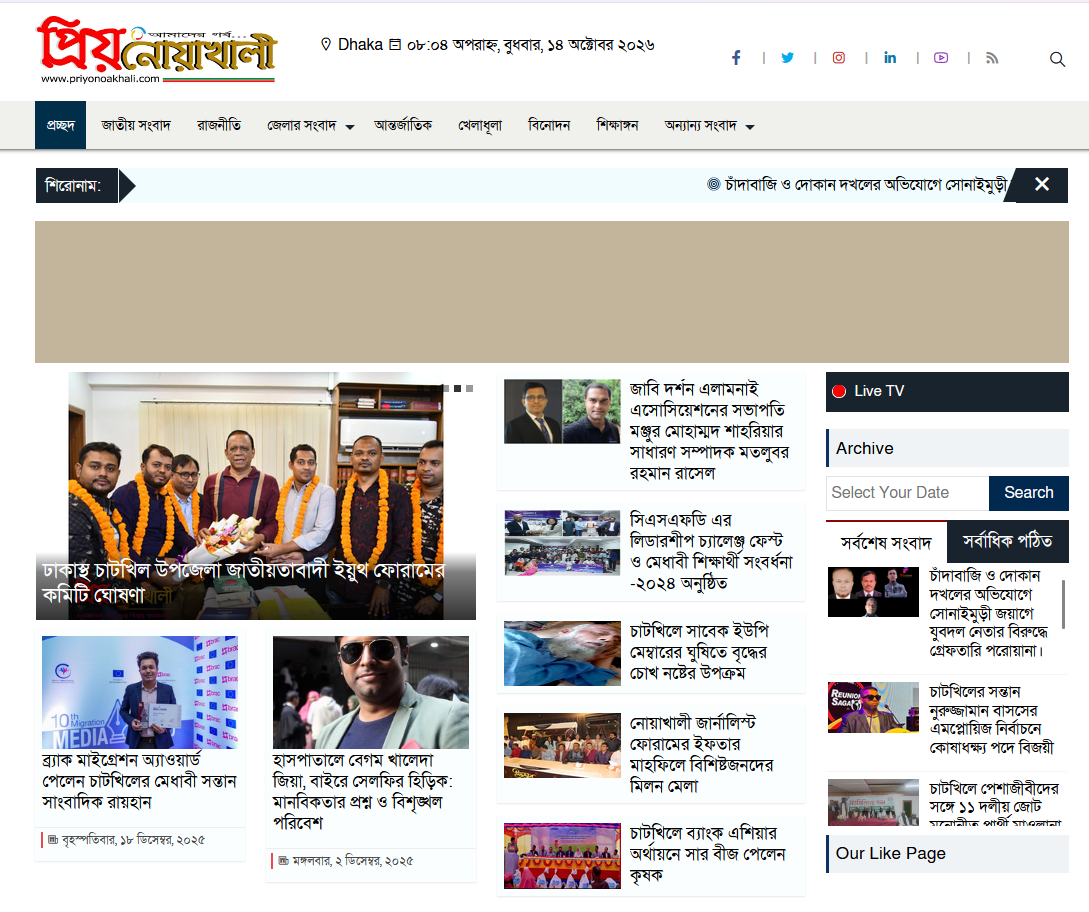Image resolution: width=1089 pixels, height=912 pixels.
Task: Open the আন্তর্জাতিক menu item
Action: click(x=403, y=125)
